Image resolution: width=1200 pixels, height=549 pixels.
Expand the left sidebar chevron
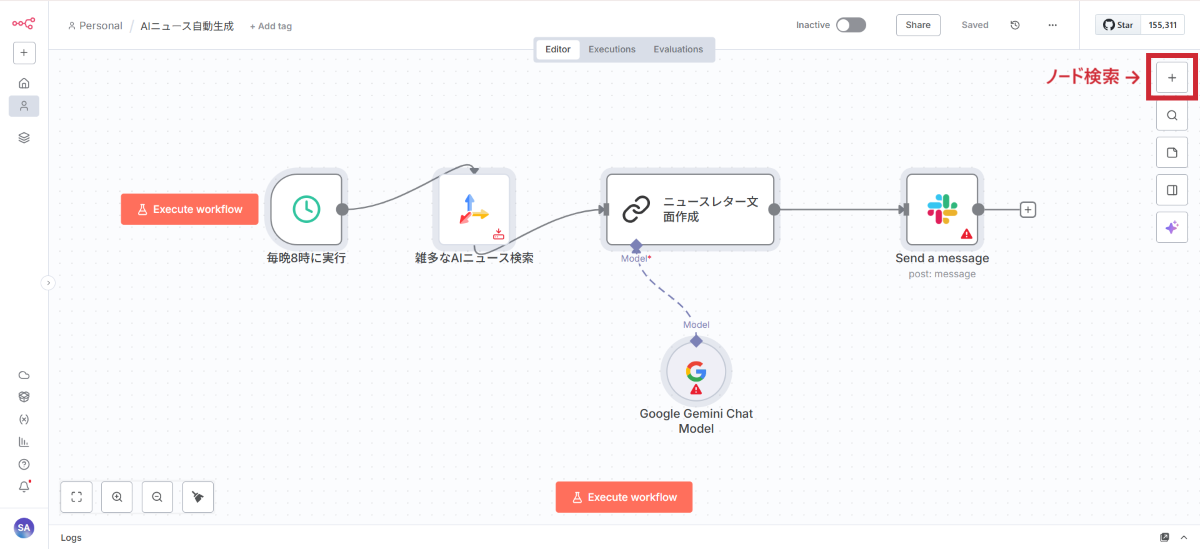pyautogui.click(x=47, y=283)
